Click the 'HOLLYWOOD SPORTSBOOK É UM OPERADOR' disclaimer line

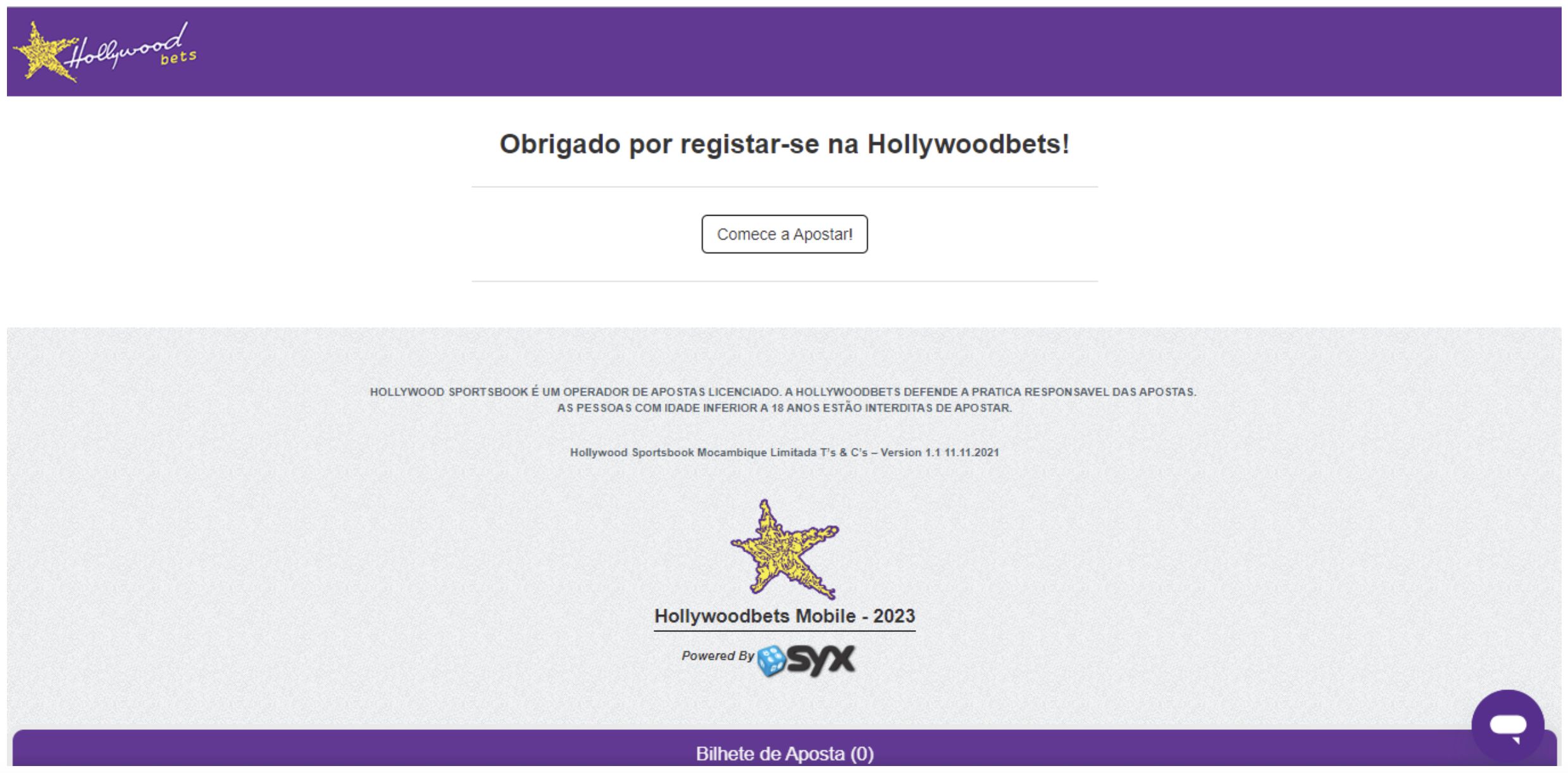coord(783,392)
